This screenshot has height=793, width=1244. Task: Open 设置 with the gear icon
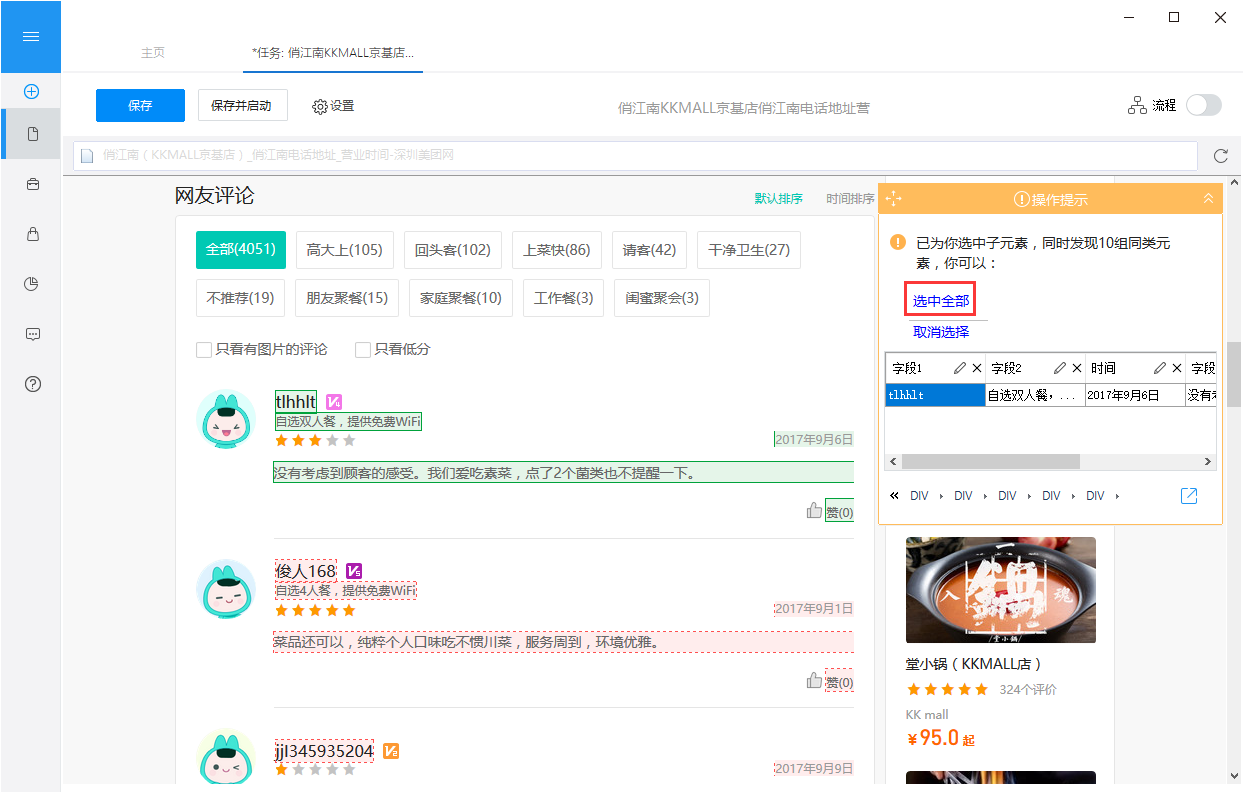click(333, 106)
